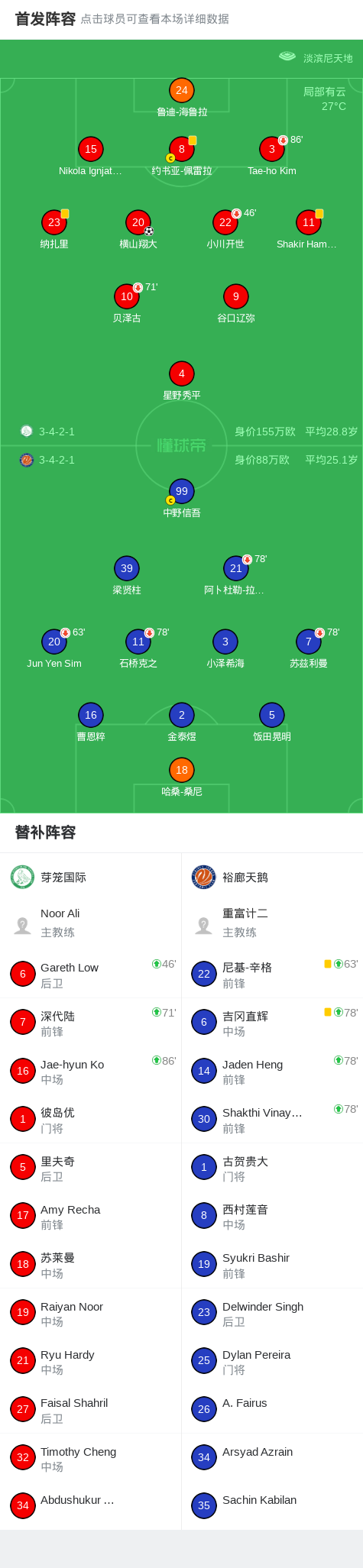
Task: Open coach Noor Ali profile avatar
Action: click(22, 925)
